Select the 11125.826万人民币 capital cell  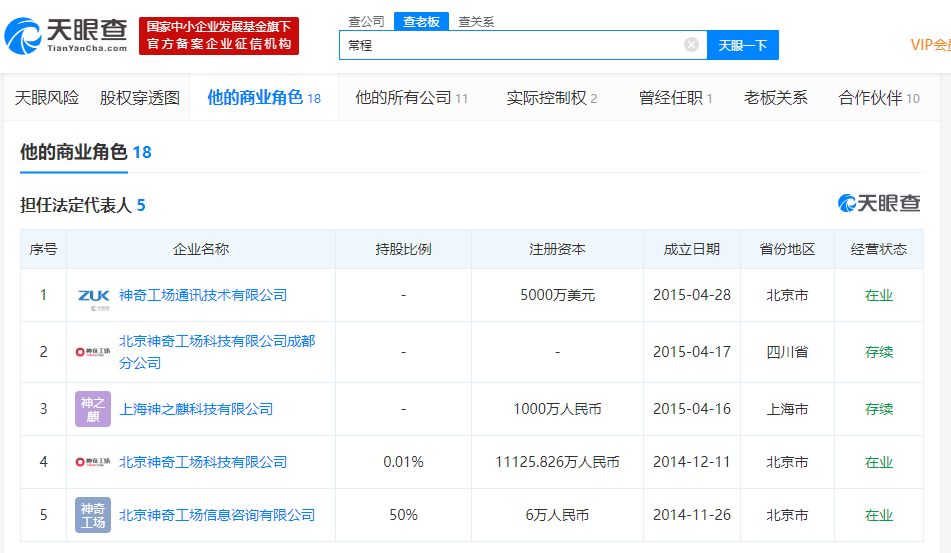click(x=557, y=462)
